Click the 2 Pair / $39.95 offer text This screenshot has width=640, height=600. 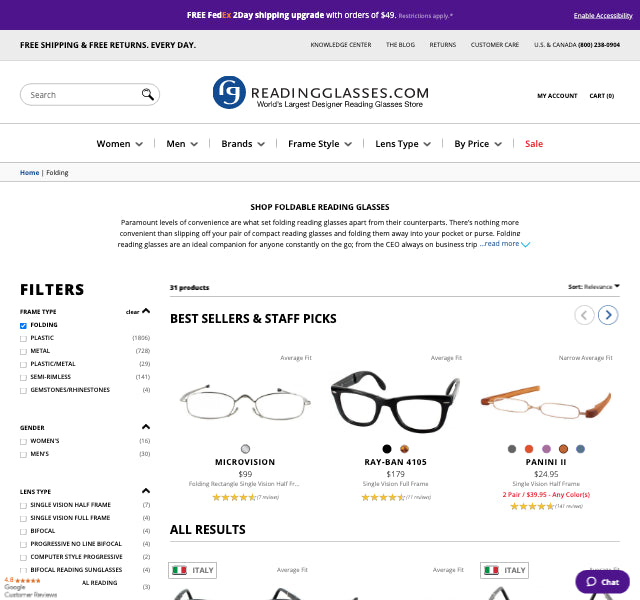(x=546, y=495)
